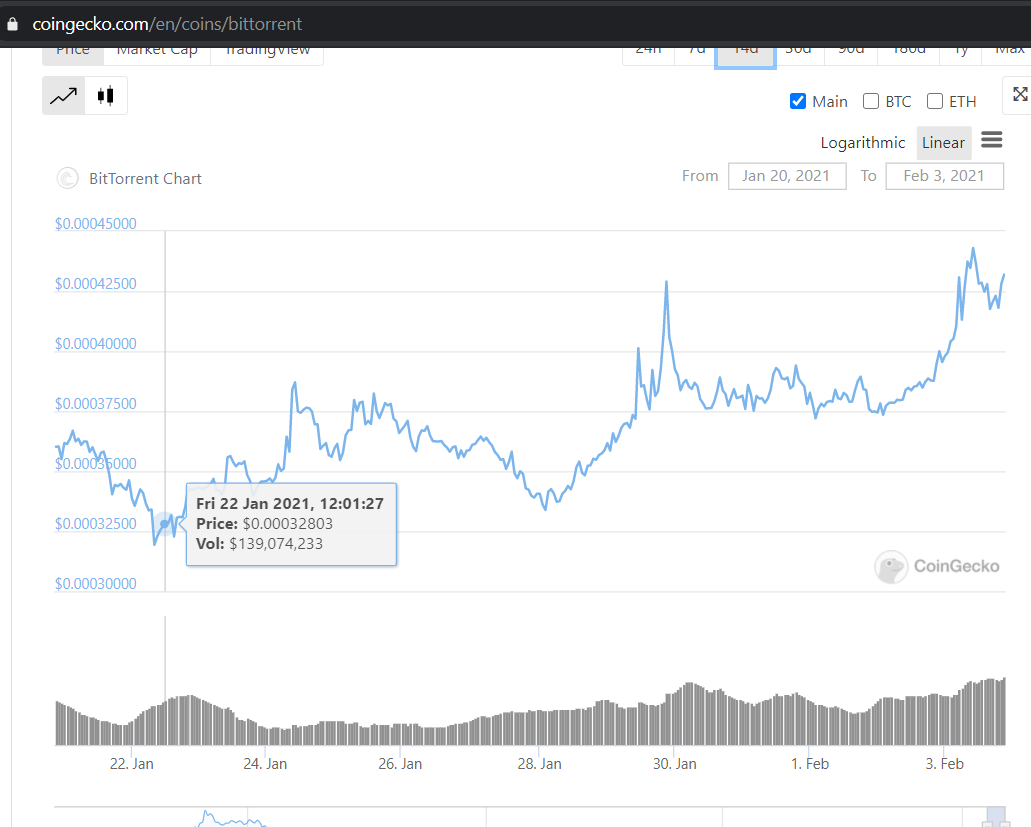This screenshot has width=1031, height=827.
Task: Click the $0.00030000 axis label
Action: coord(96,584)
